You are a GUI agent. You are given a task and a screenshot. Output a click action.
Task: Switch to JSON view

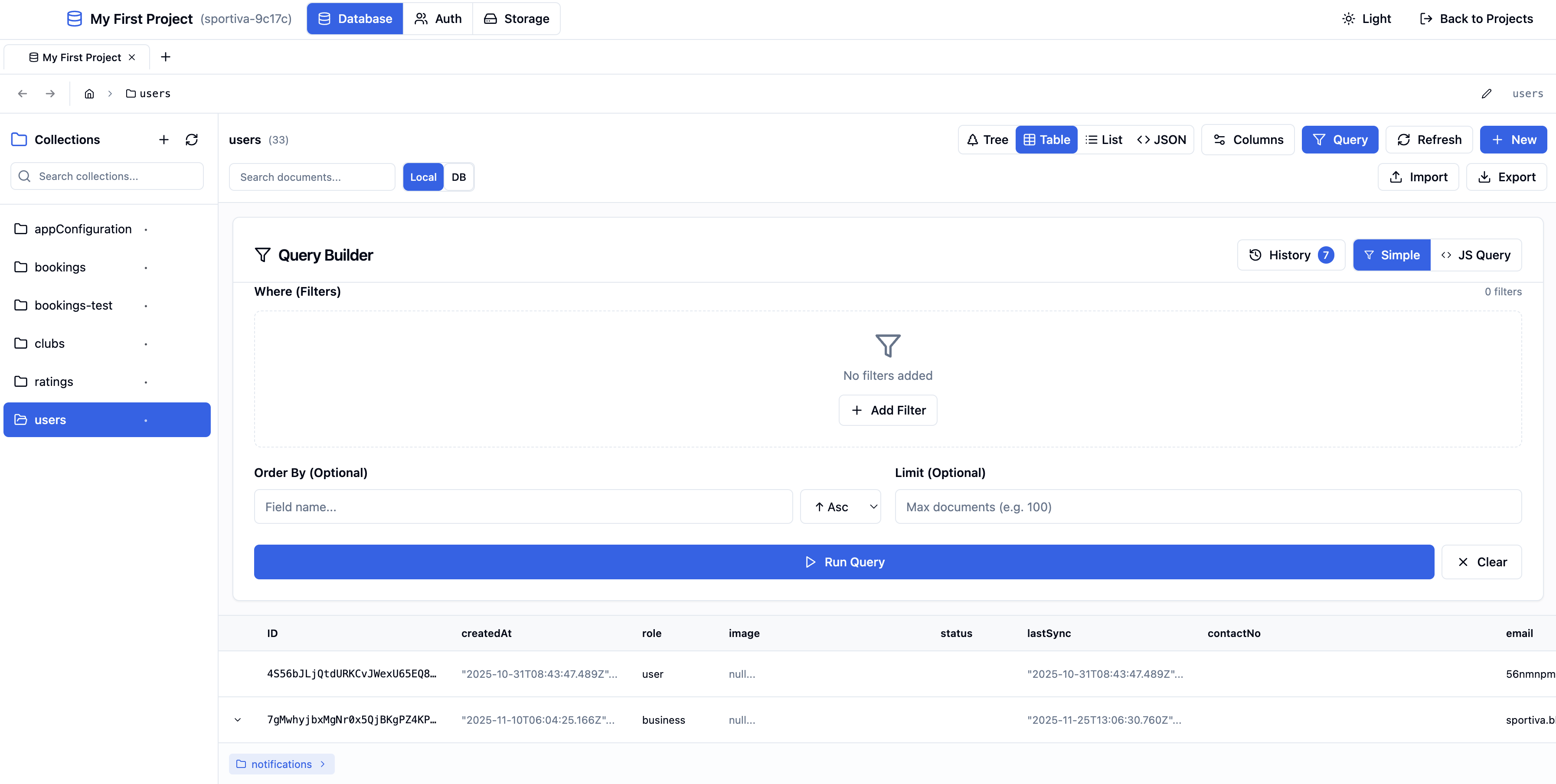[1160, 140]
